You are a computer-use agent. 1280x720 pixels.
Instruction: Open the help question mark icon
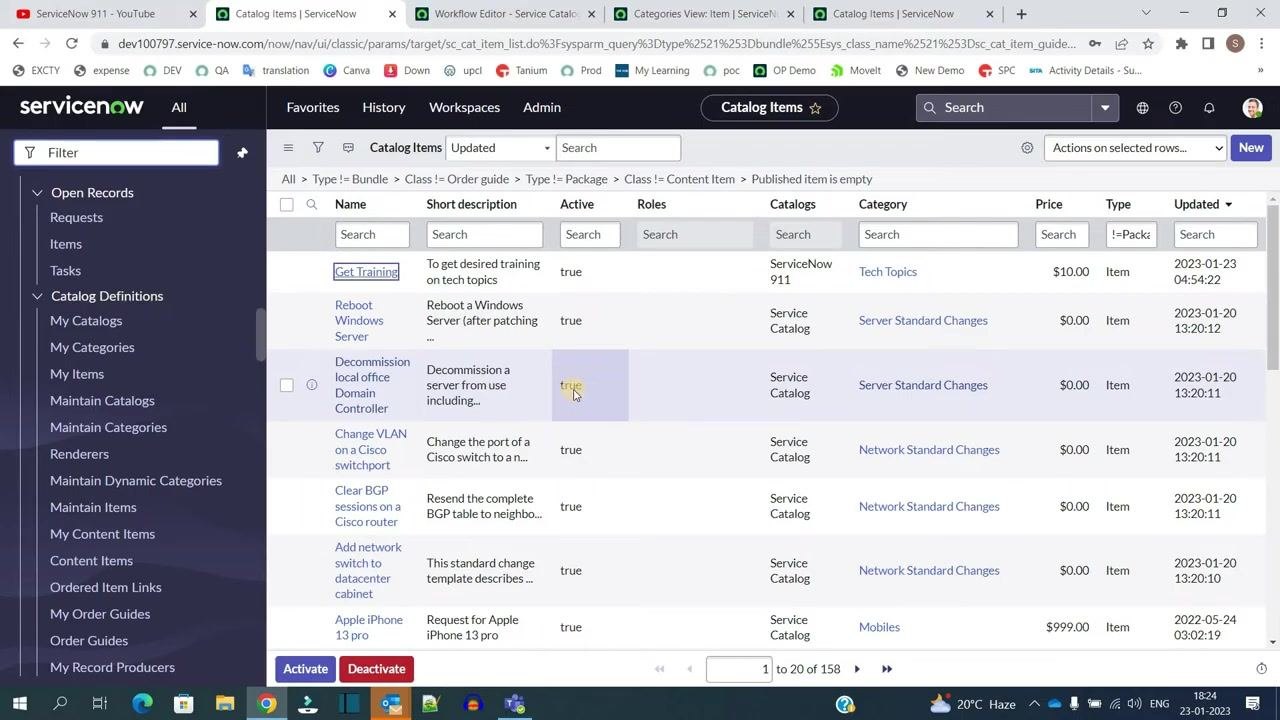tap(1175, 108)
